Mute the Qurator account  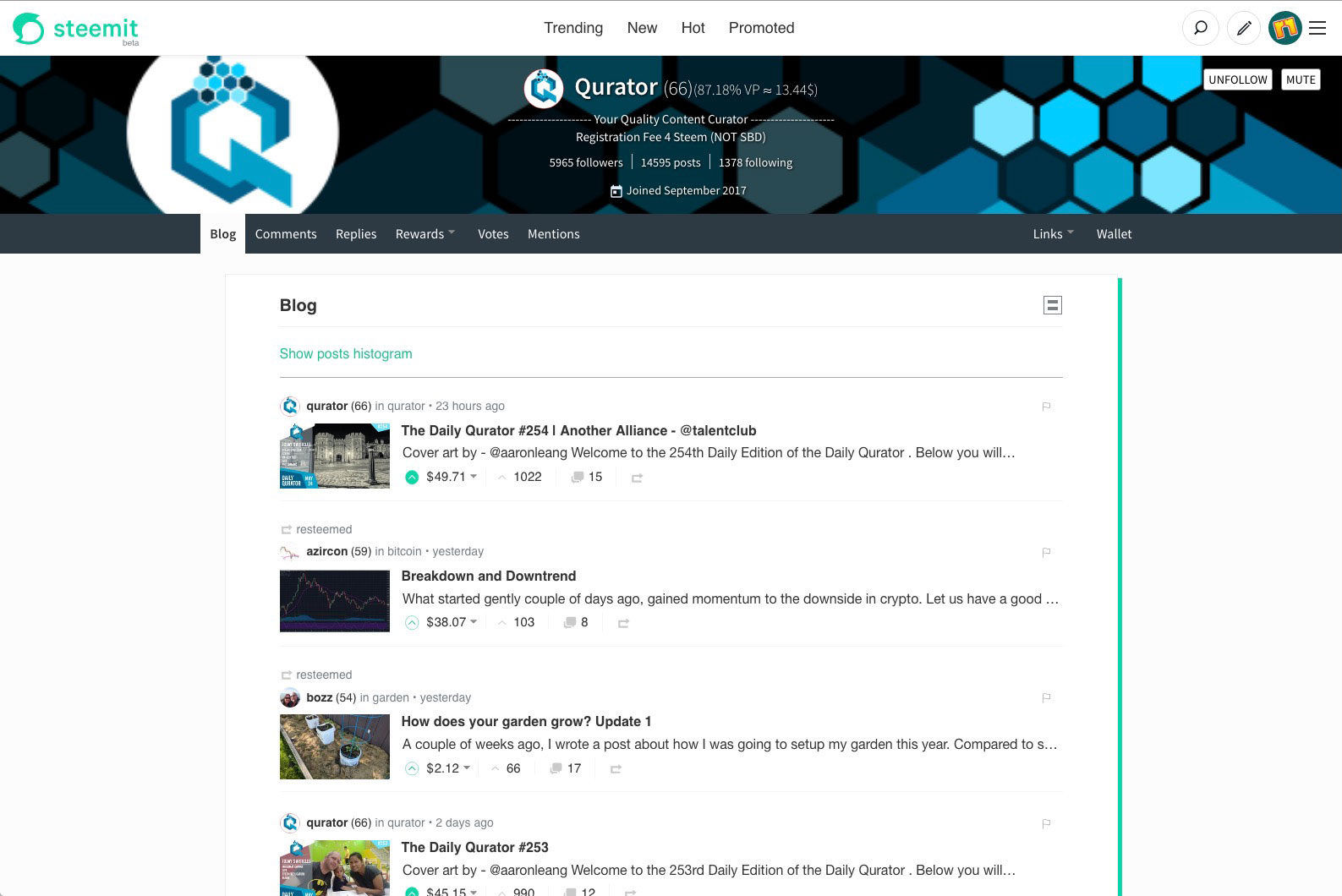(1301, 79)
